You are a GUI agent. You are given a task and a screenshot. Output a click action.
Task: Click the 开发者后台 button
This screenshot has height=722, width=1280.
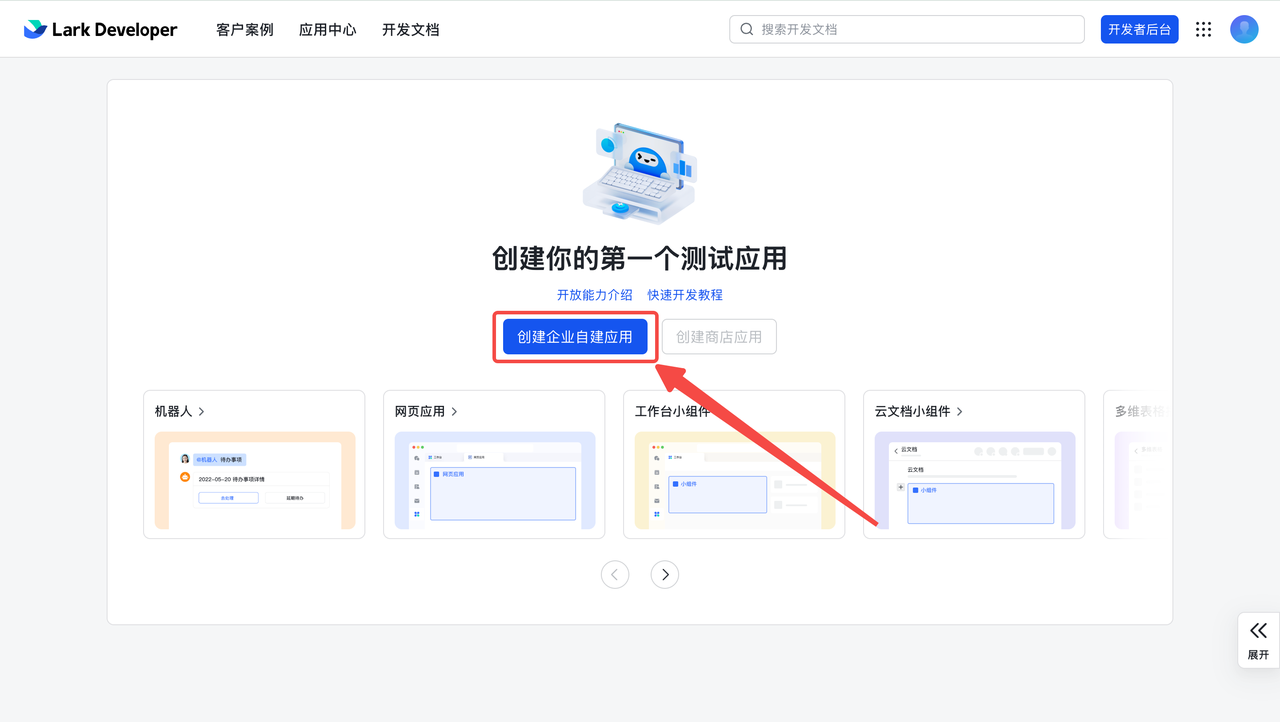tap(1140, 29)
